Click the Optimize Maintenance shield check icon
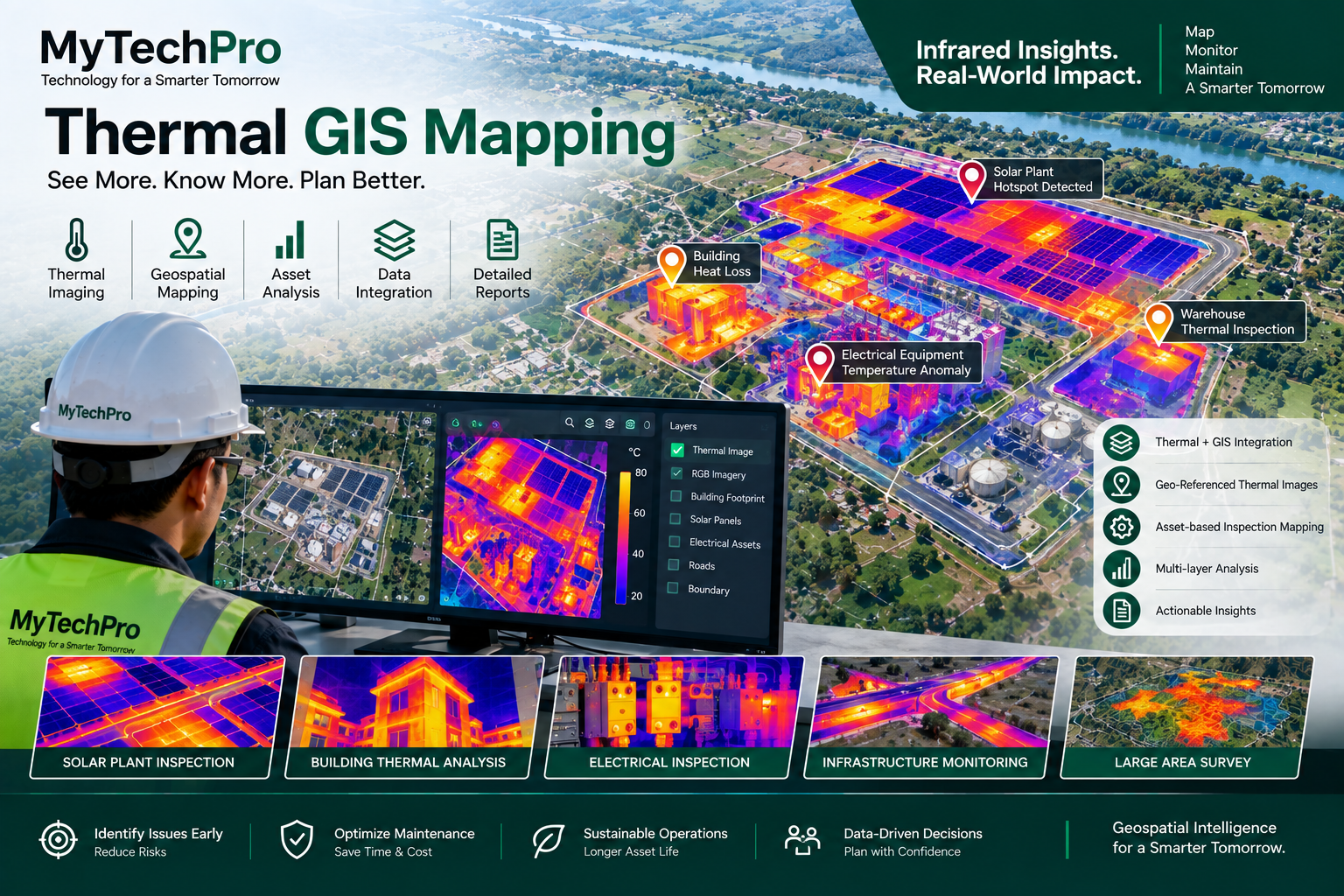The width and height of the screenshot is (1344, 896). pos(297,840)
